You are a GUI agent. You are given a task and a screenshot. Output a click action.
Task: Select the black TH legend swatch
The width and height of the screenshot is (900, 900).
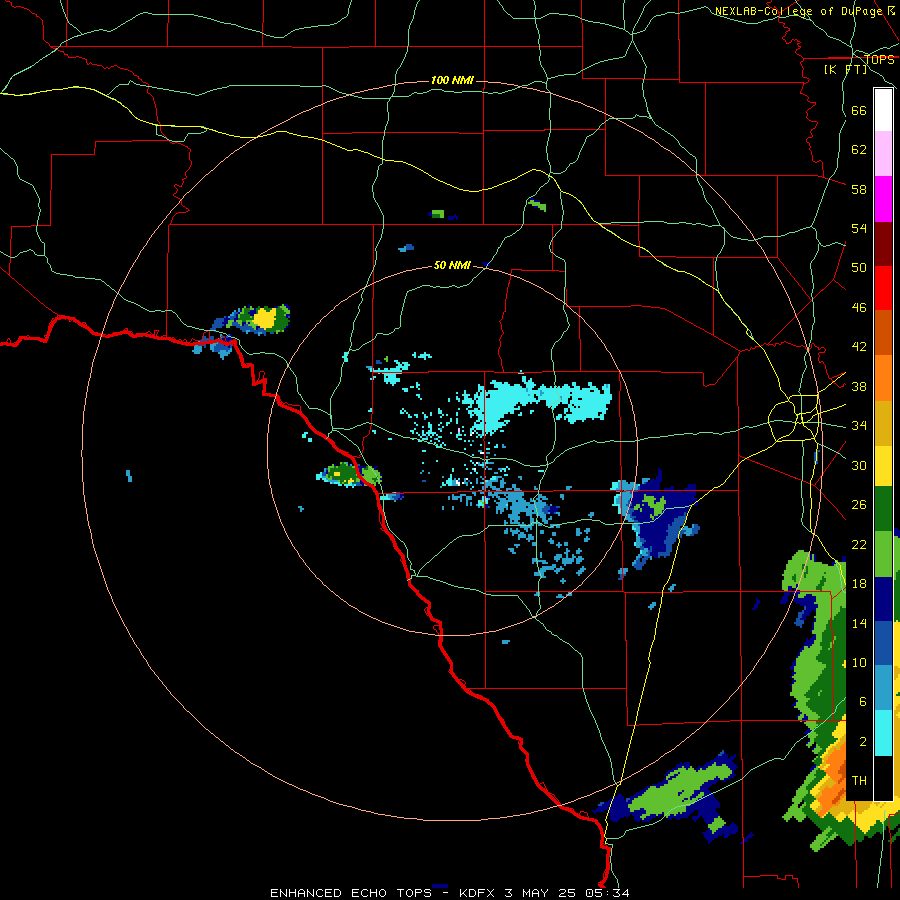click(x=883, y=778)
